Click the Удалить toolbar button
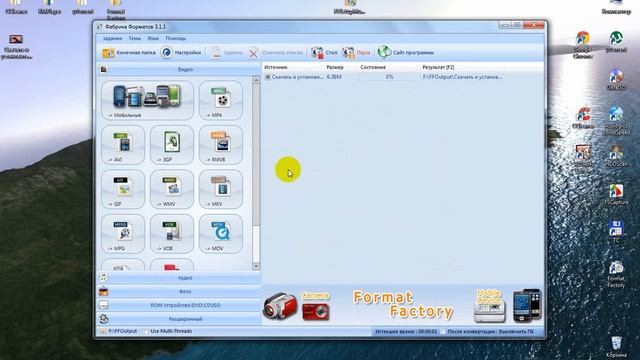The width and height of the screenshot is (640, 360). point(227,53)
